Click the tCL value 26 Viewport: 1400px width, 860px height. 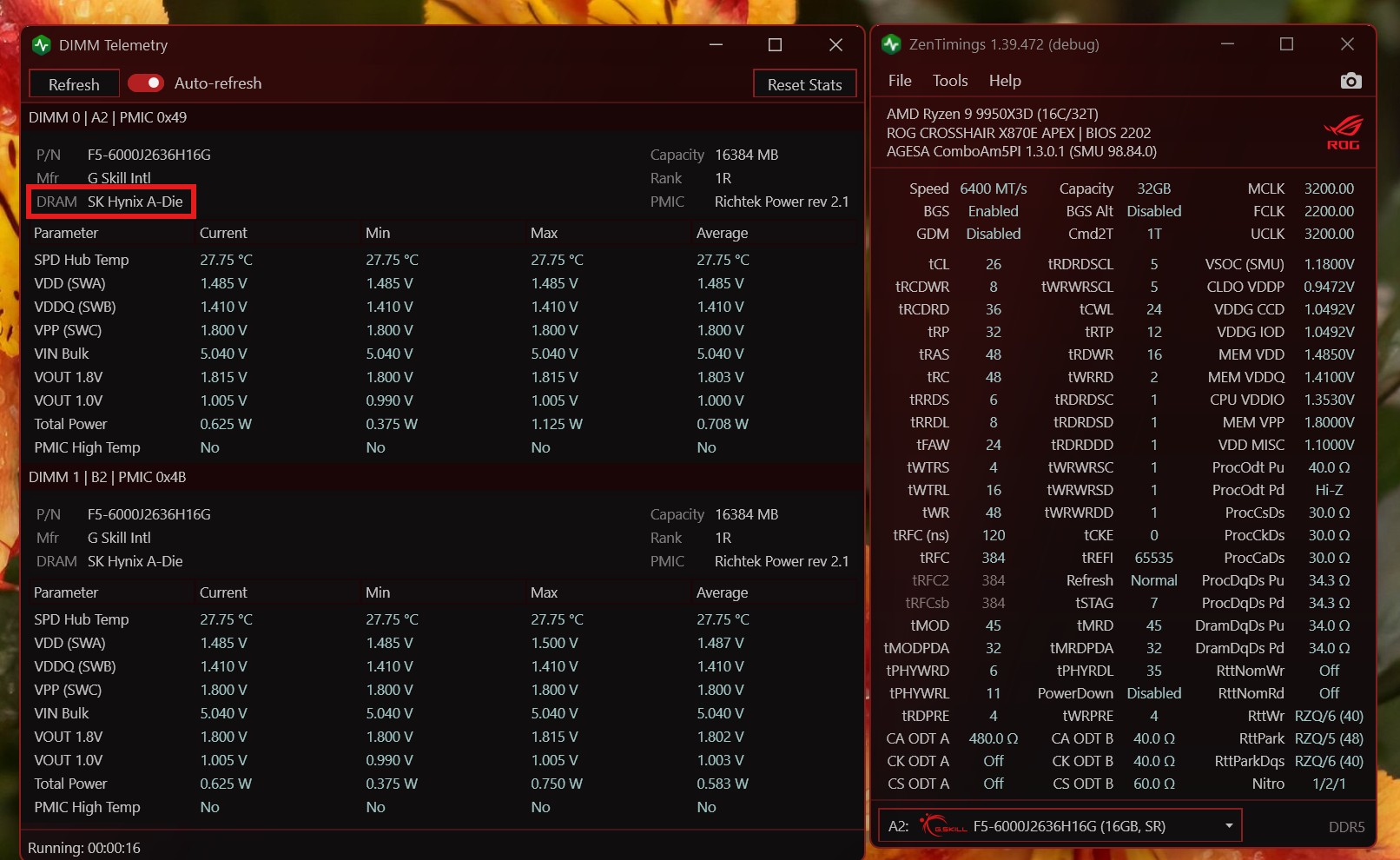click(x=994, y=265)
